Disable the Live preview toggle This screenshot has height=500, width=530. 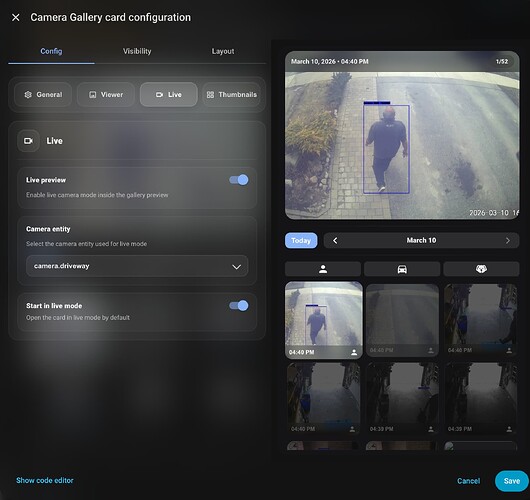click(x=239, y=180)
